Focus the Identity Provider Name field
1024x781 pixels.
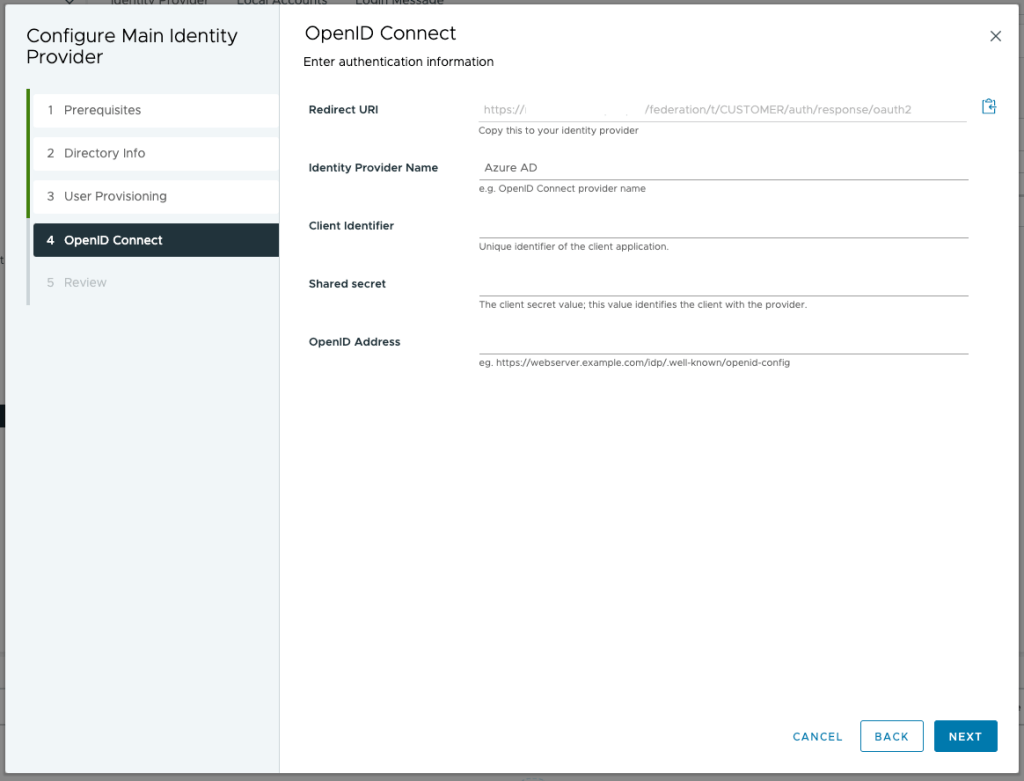(x=722, y=168)
